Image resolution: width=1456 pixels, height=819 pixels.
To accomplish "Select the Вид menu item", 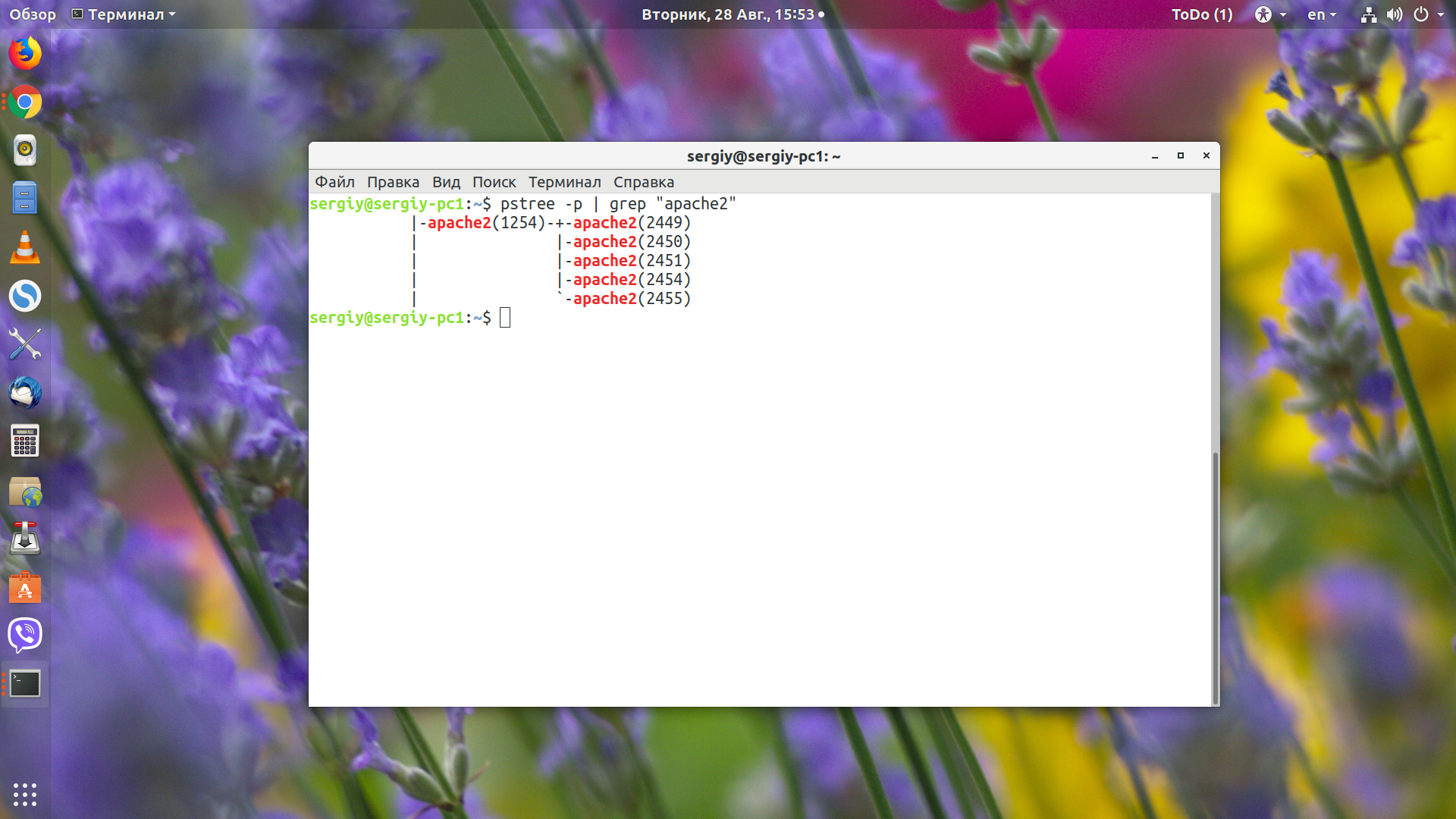I will pos(446,182).
